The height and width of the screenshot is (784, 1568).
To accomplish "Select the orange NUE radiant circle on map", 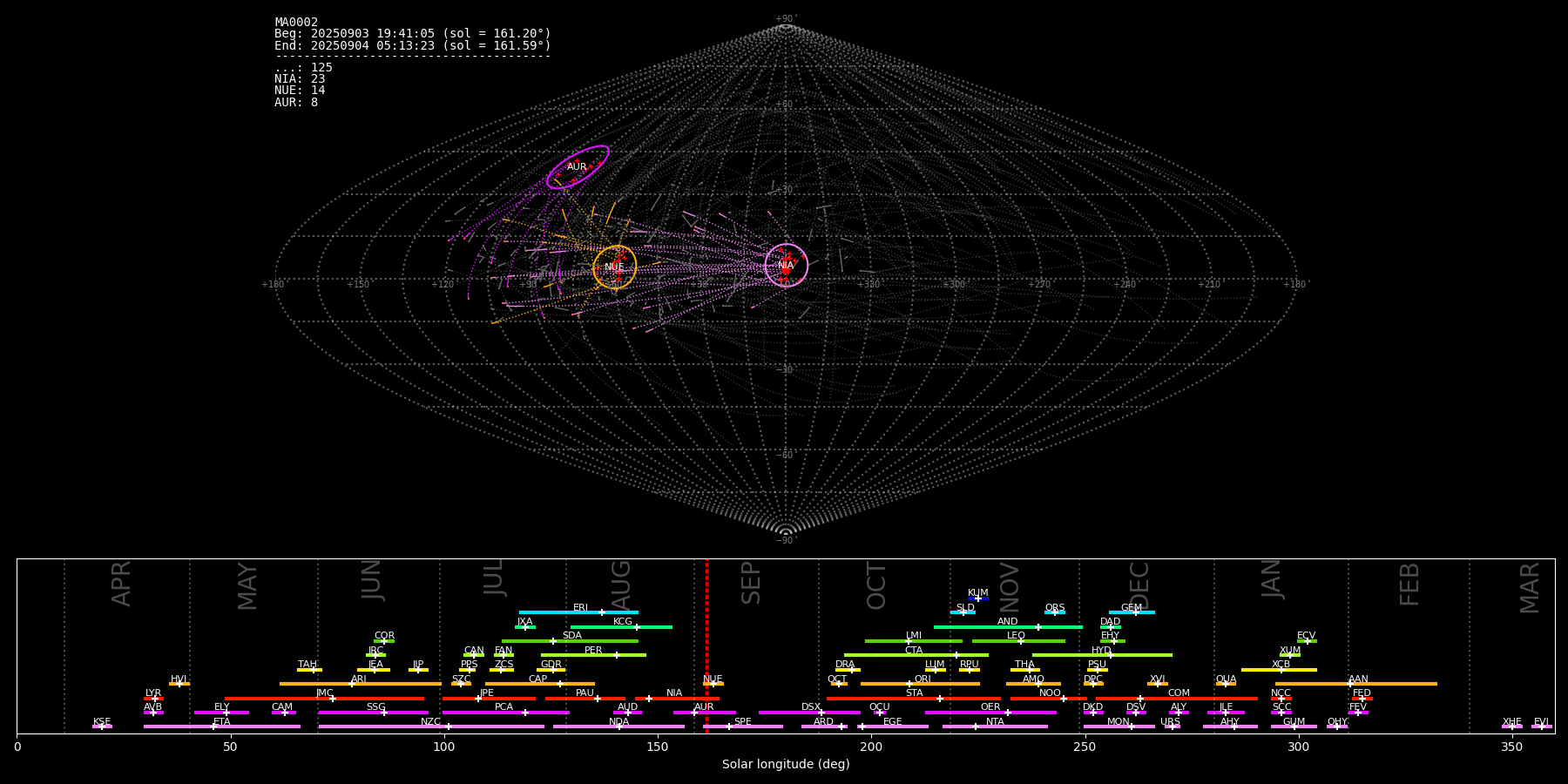I will click(614, 267).
